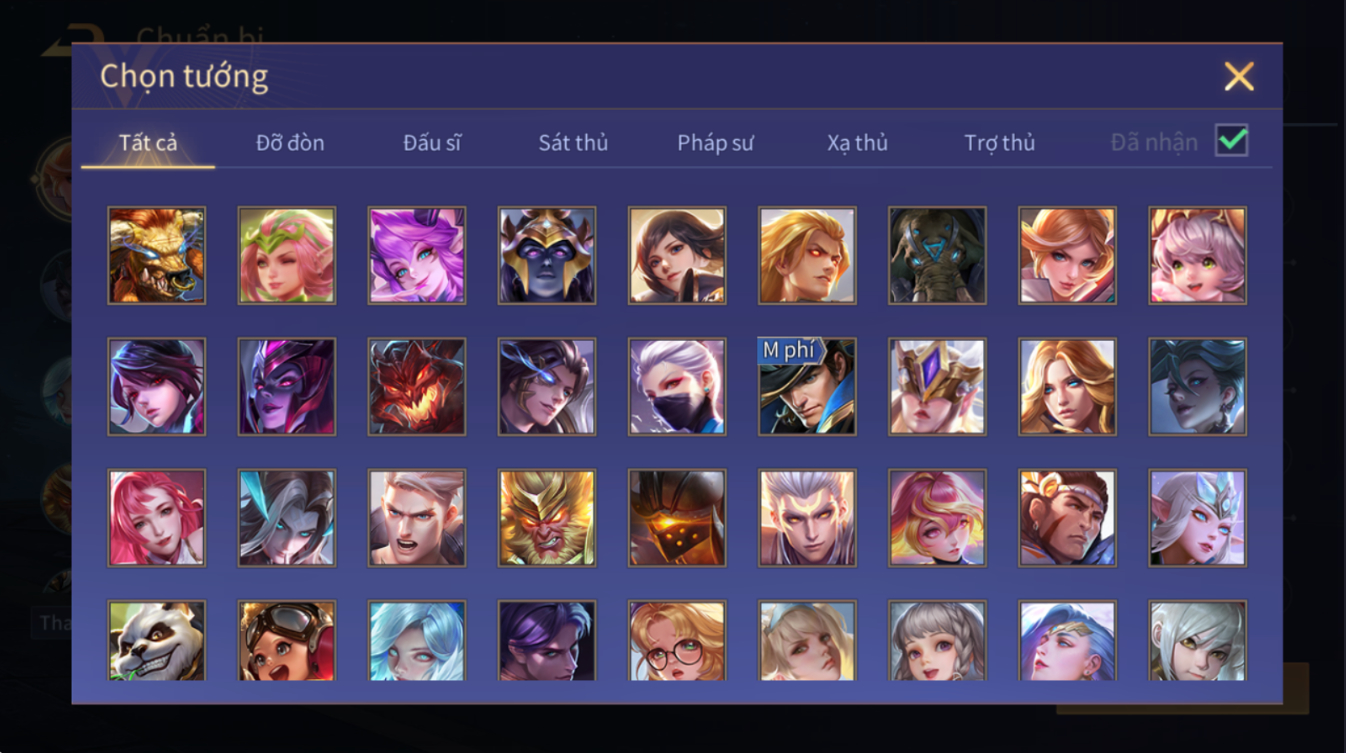
Task: Choose the panda hero portrait
Action: [157, 641]
